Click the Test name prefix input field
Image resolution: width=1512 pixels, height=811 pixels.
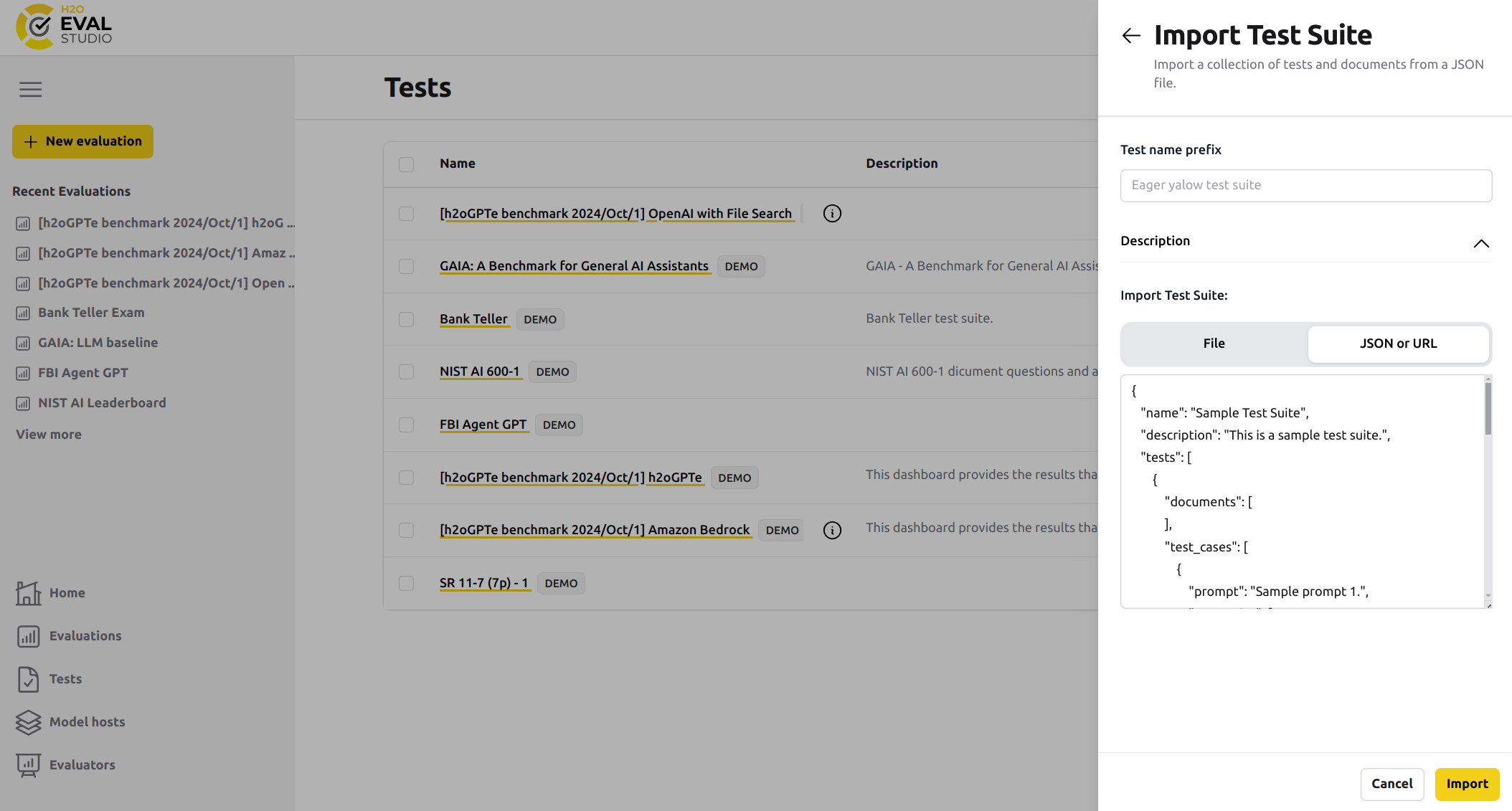pyautogui.click(x=1305, y=185)
